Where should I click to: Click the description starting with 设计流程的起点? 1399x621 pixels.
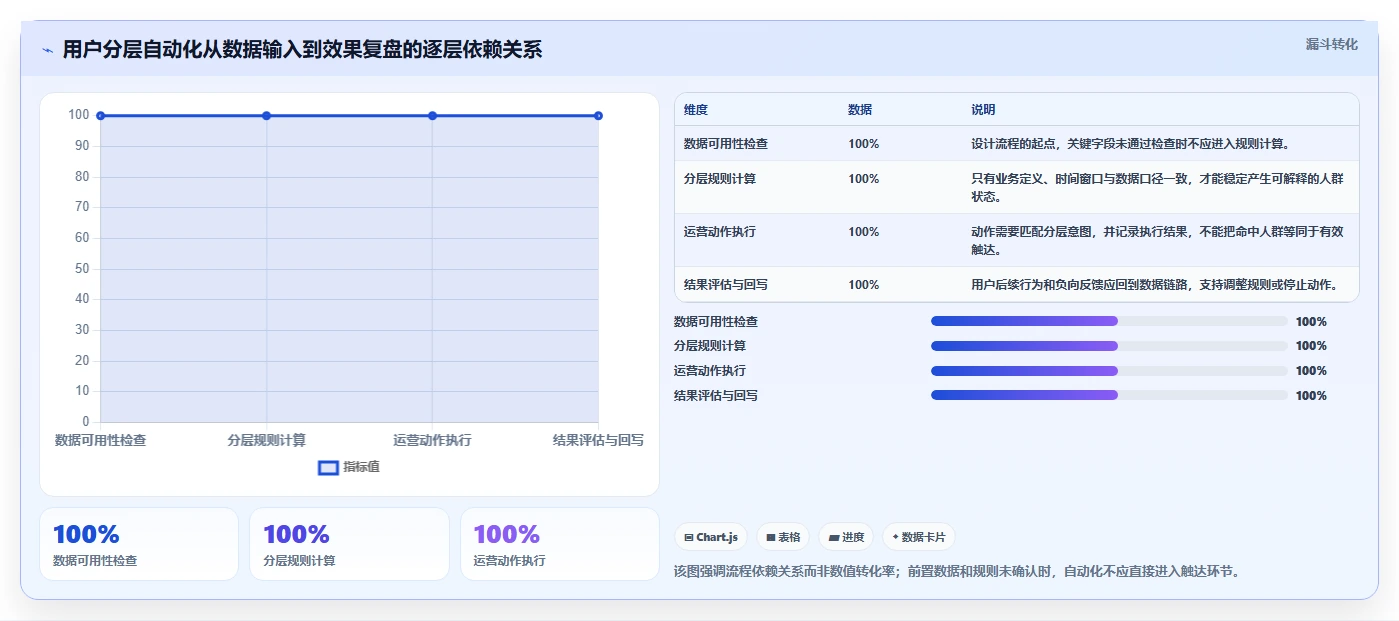pos(1131,144)
